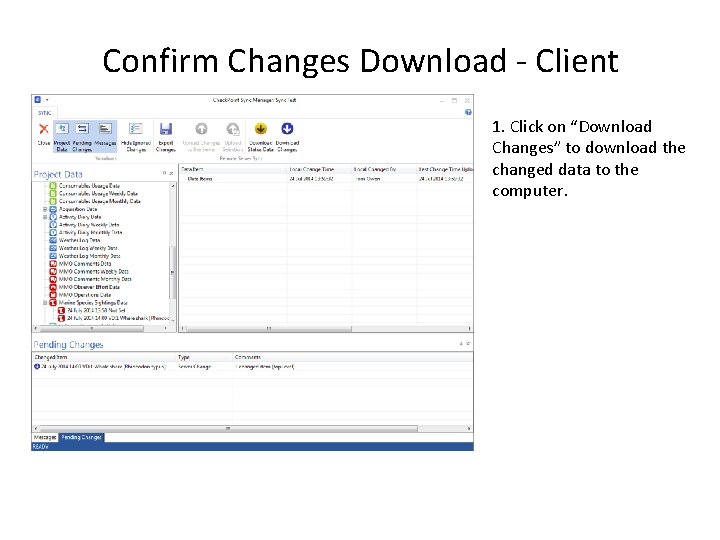Select the Whale shark pending change row
720x540 pixels.
(252, 367)
